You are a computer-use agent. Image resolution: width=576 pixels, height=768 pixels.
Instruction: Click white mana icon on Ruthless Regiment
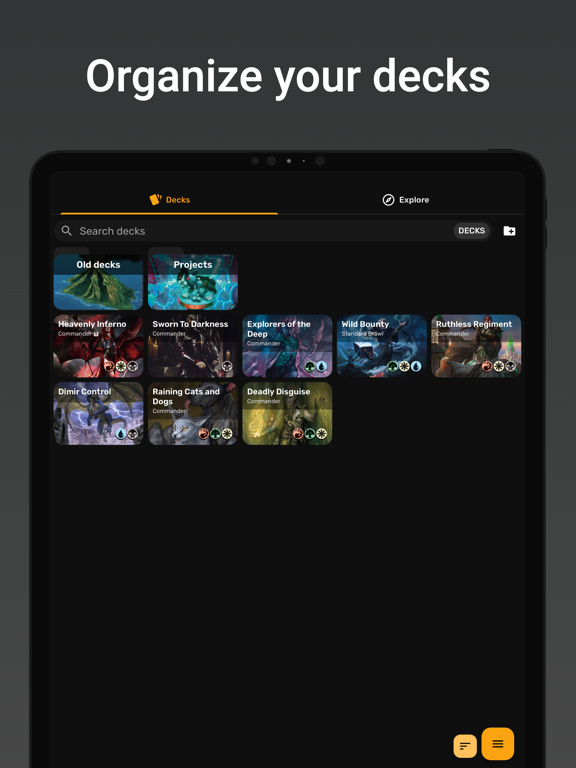click(x=499, y=366)
